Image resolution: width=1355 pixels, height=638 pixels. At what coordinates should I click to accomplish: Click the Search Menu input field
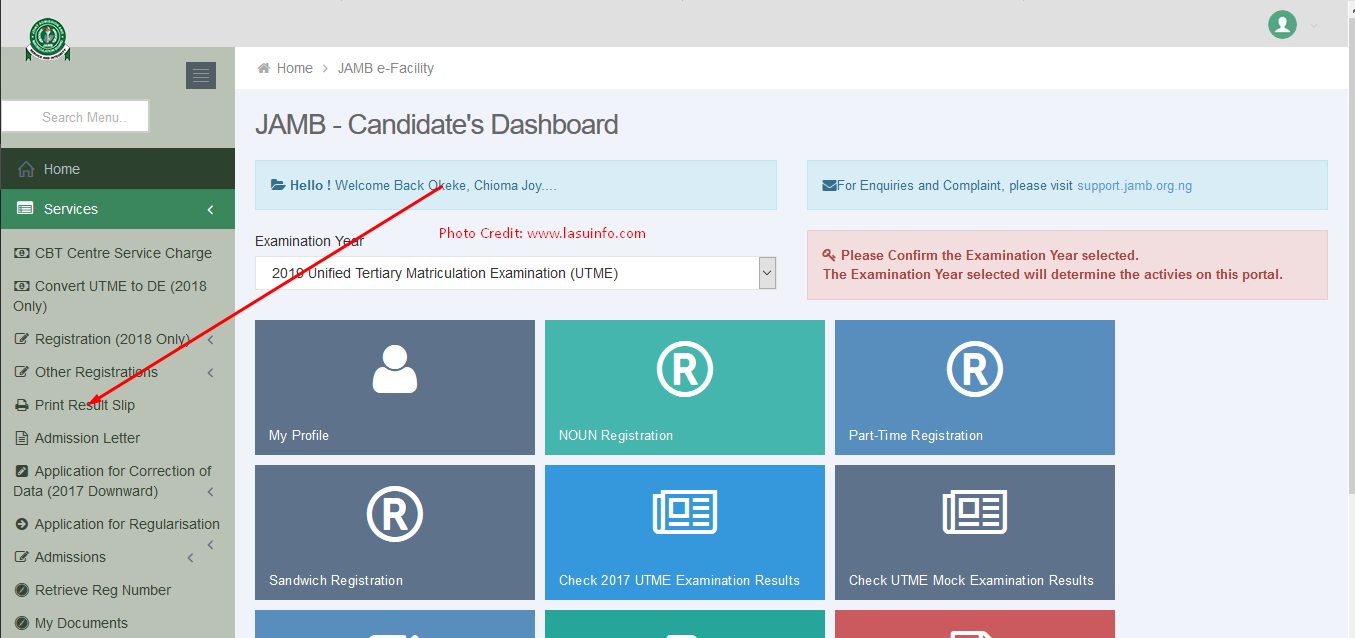[x=75, y=117]
